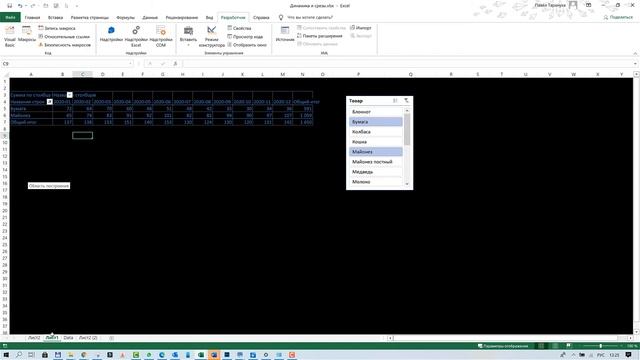
Task: Open Параметры отображения in status bar
Action: pyautogui.click(x=503, y=346)
